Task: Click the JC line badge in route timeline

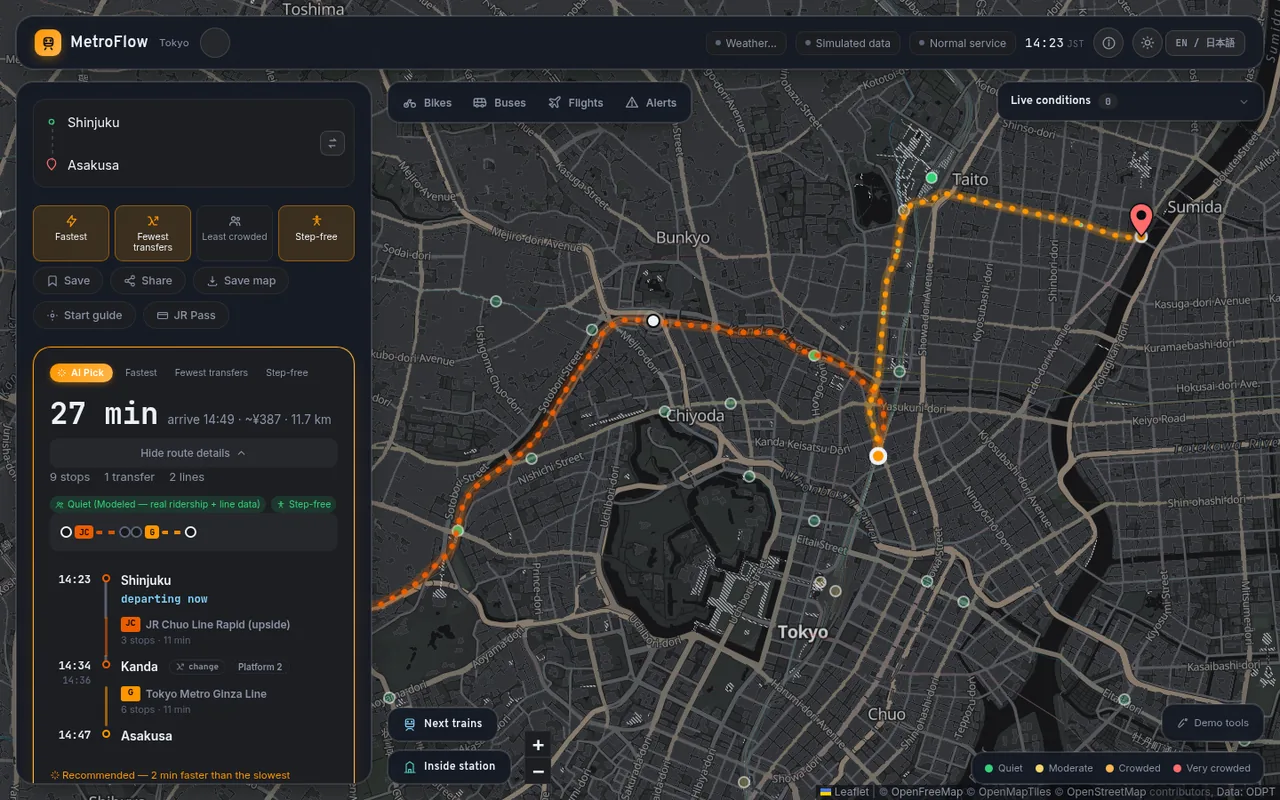Action: click(130, 624)
